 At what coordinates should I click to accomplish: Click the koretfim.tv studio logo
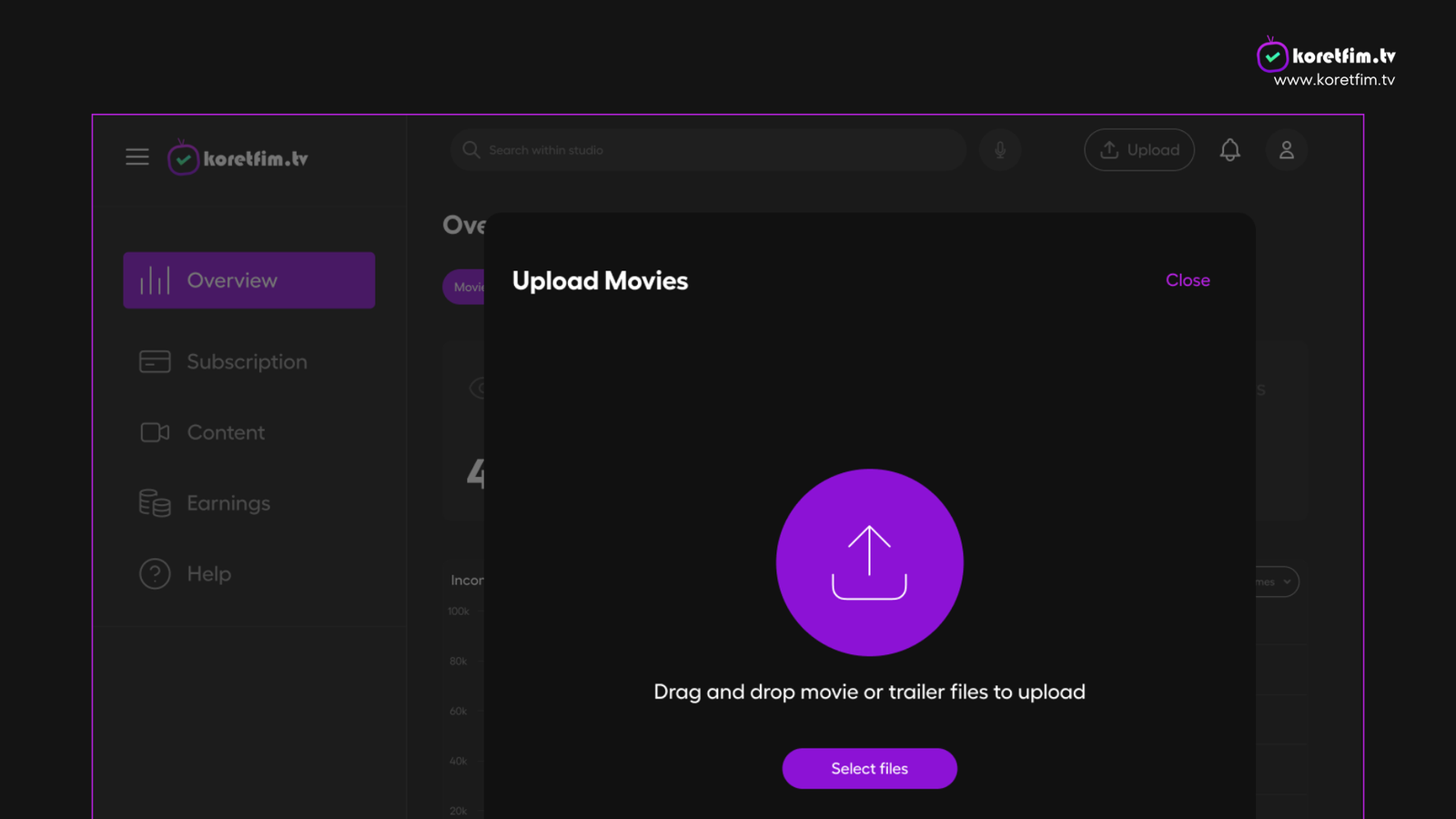(238, 157)
